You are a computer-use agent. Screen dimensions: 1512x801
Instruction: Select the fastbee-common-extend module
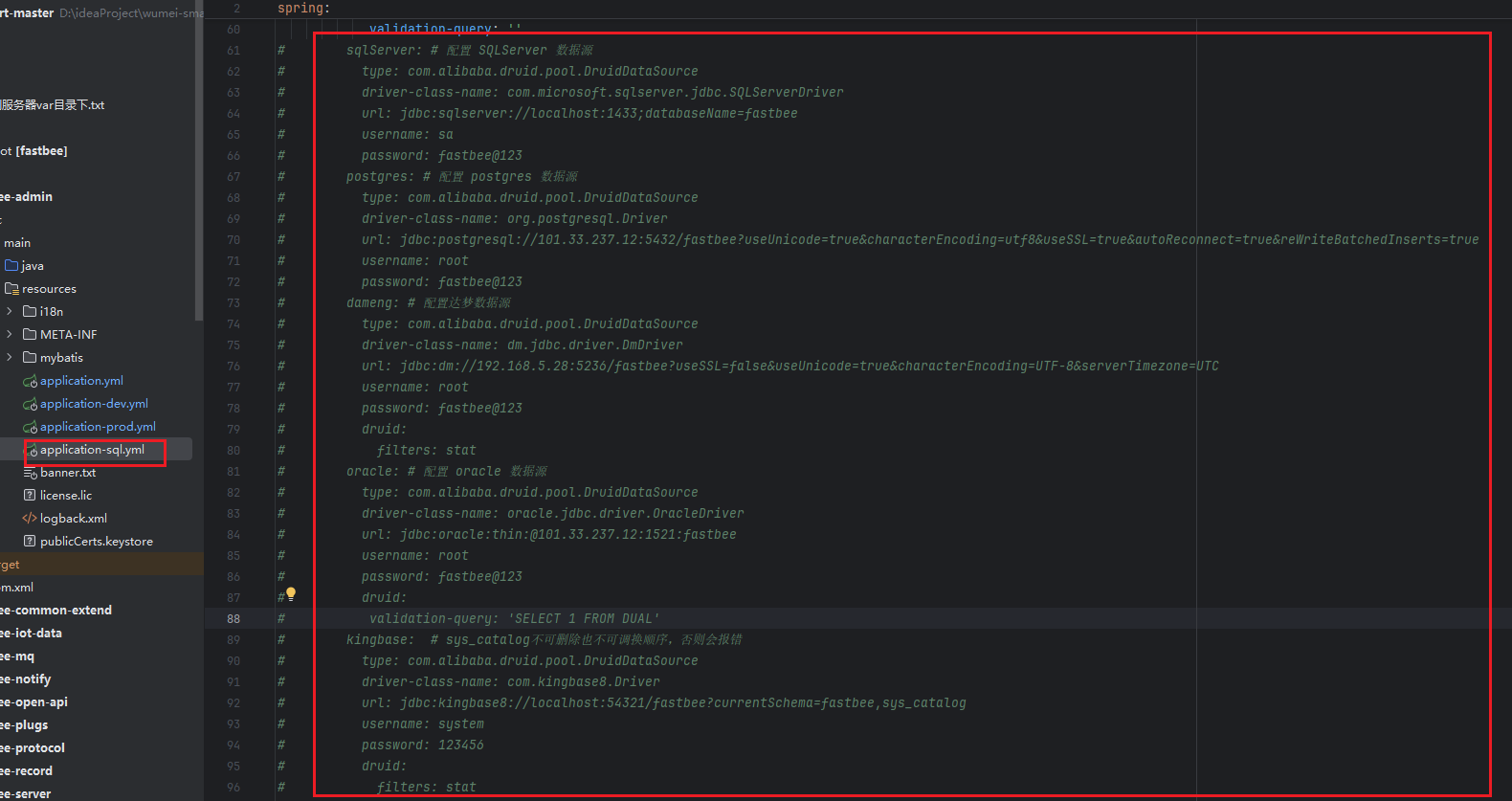click(57, 611)
